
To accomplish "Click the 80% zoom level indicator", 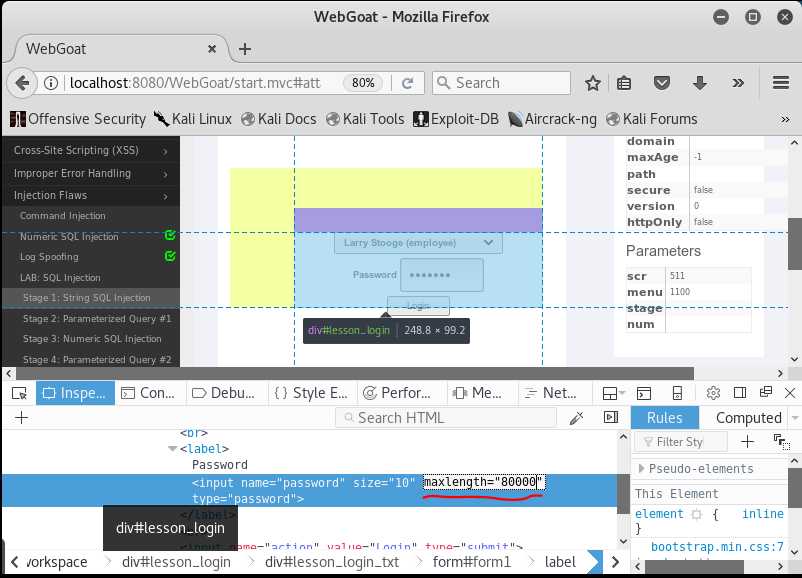I will click(x=363, y=83).
